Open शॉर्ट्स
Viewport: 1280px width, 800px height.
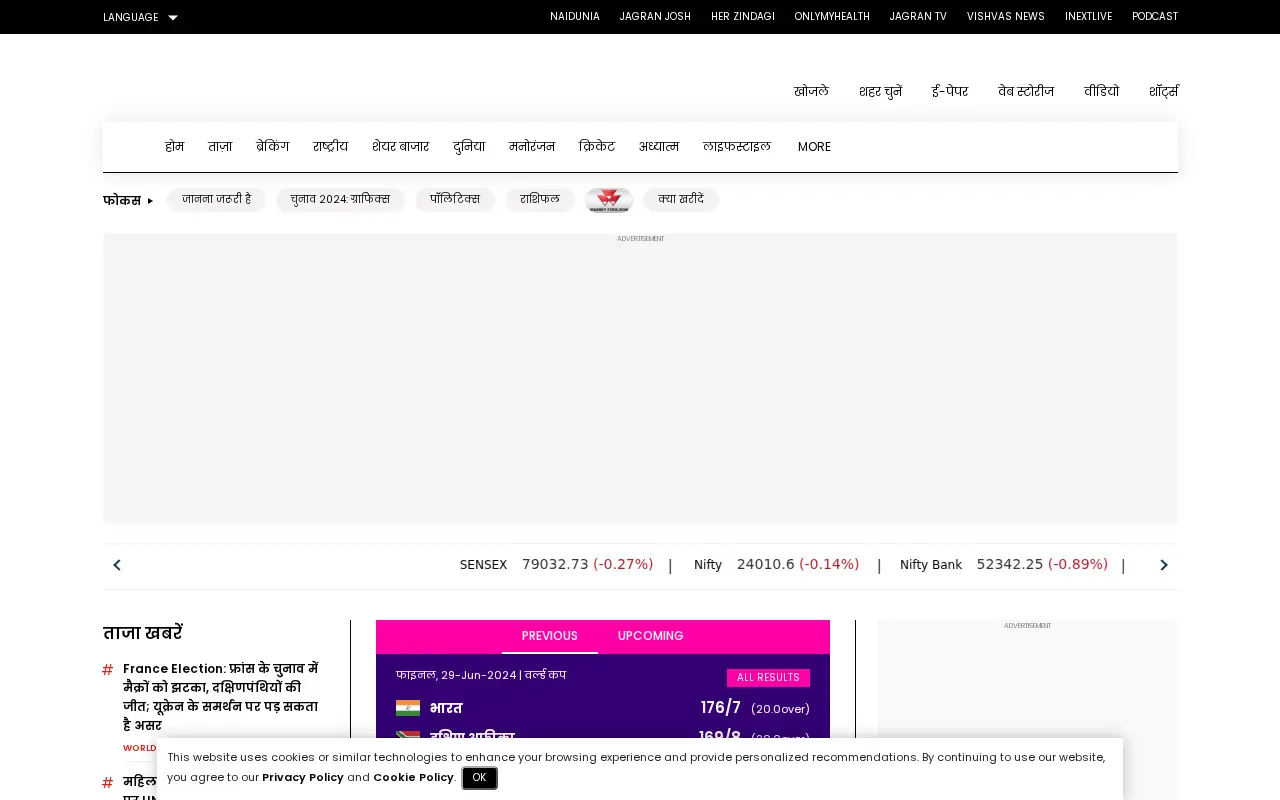point(1164,91)
